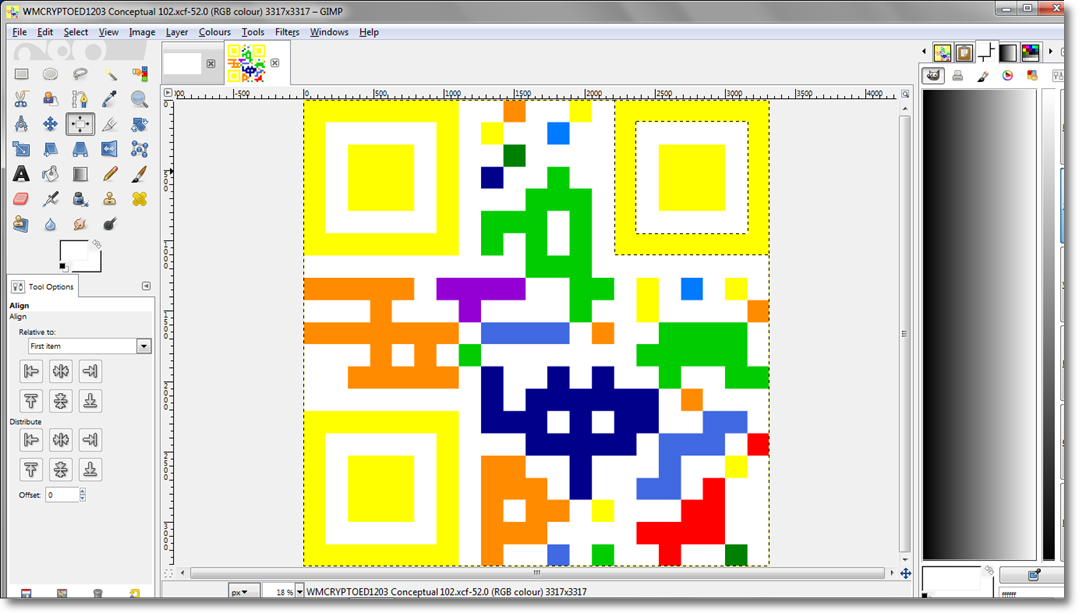Distribute bottoms of targets
1080x615 pixels.
coord(90,469)
